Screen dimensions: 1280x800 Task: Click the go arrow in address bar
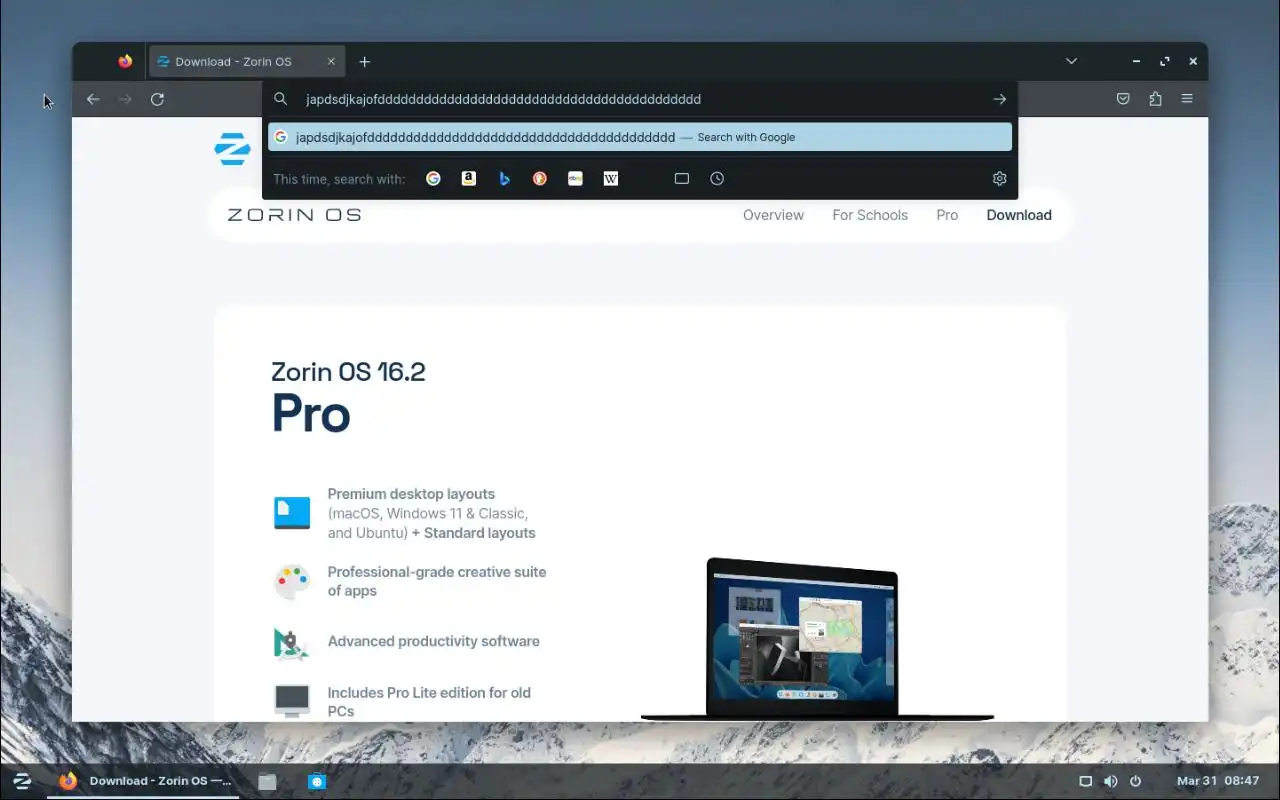[999, 99]
